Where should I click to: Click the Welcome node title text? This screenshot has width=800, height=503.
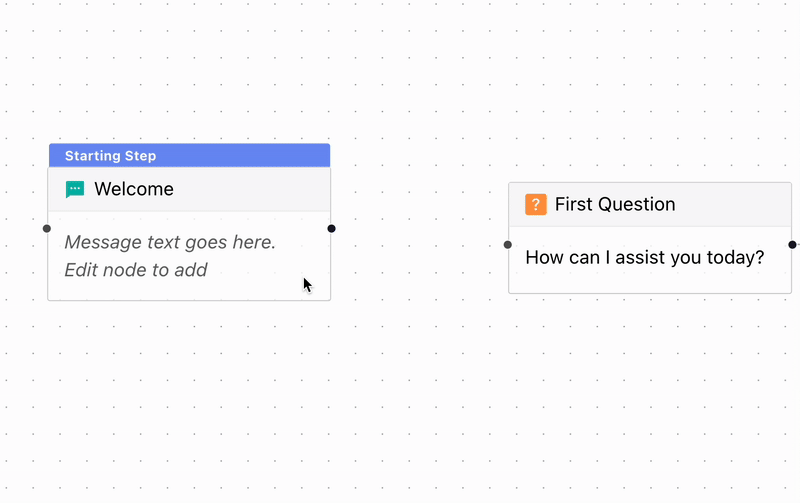(x=134, y=189)
